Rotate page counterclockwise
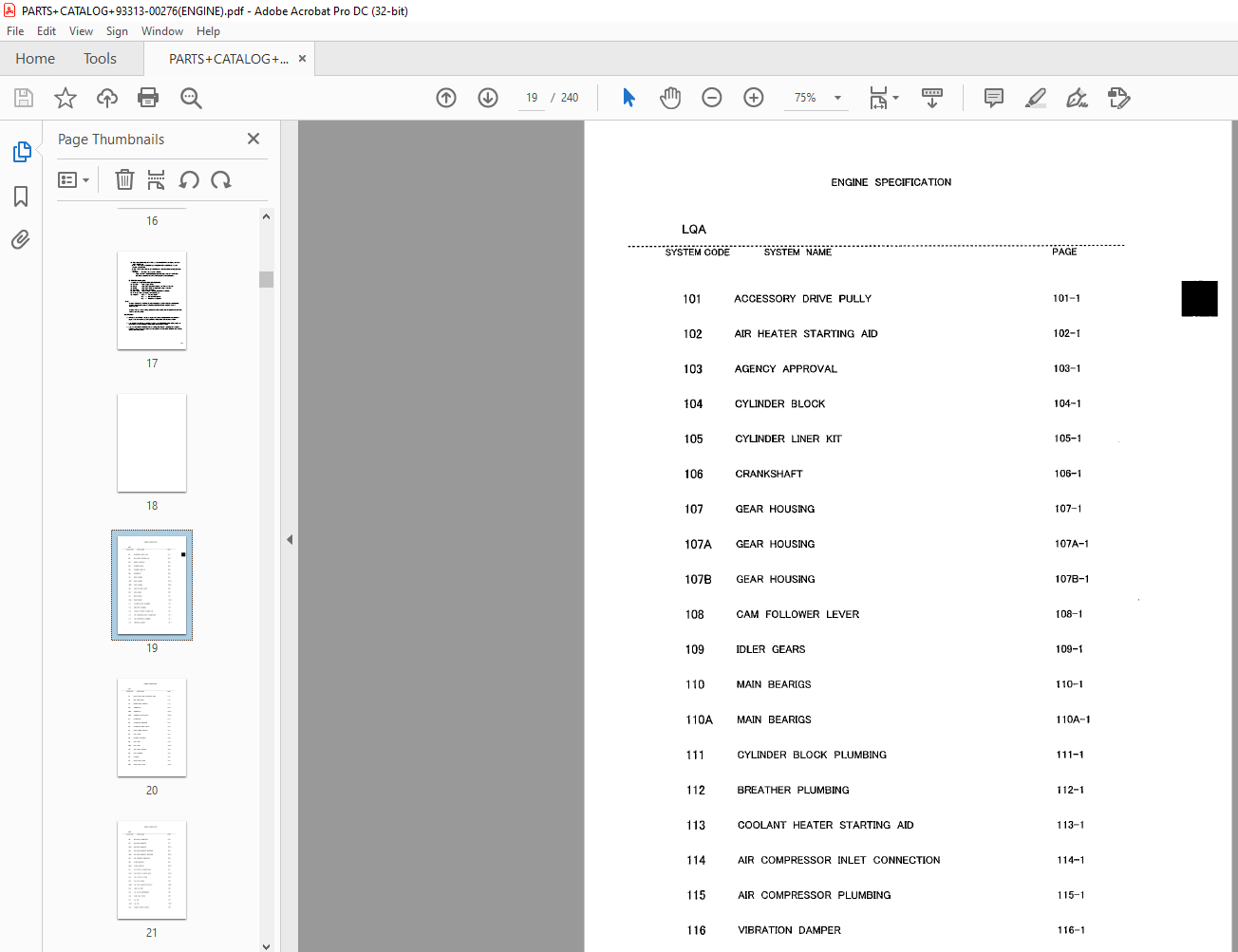 [189, 179]
